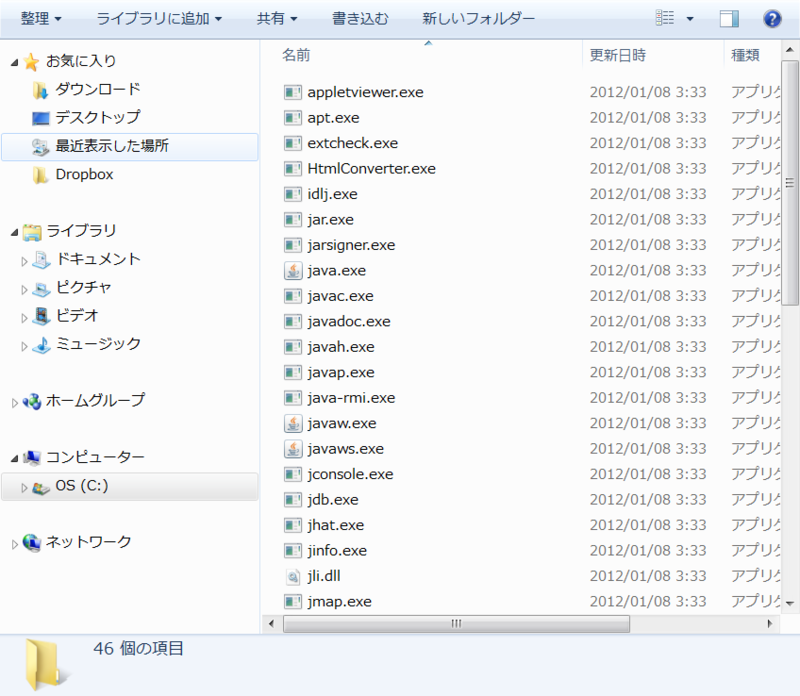Click the vertical scrollbar thumb
The image size is (800, 696).
[x=790, y=183]
